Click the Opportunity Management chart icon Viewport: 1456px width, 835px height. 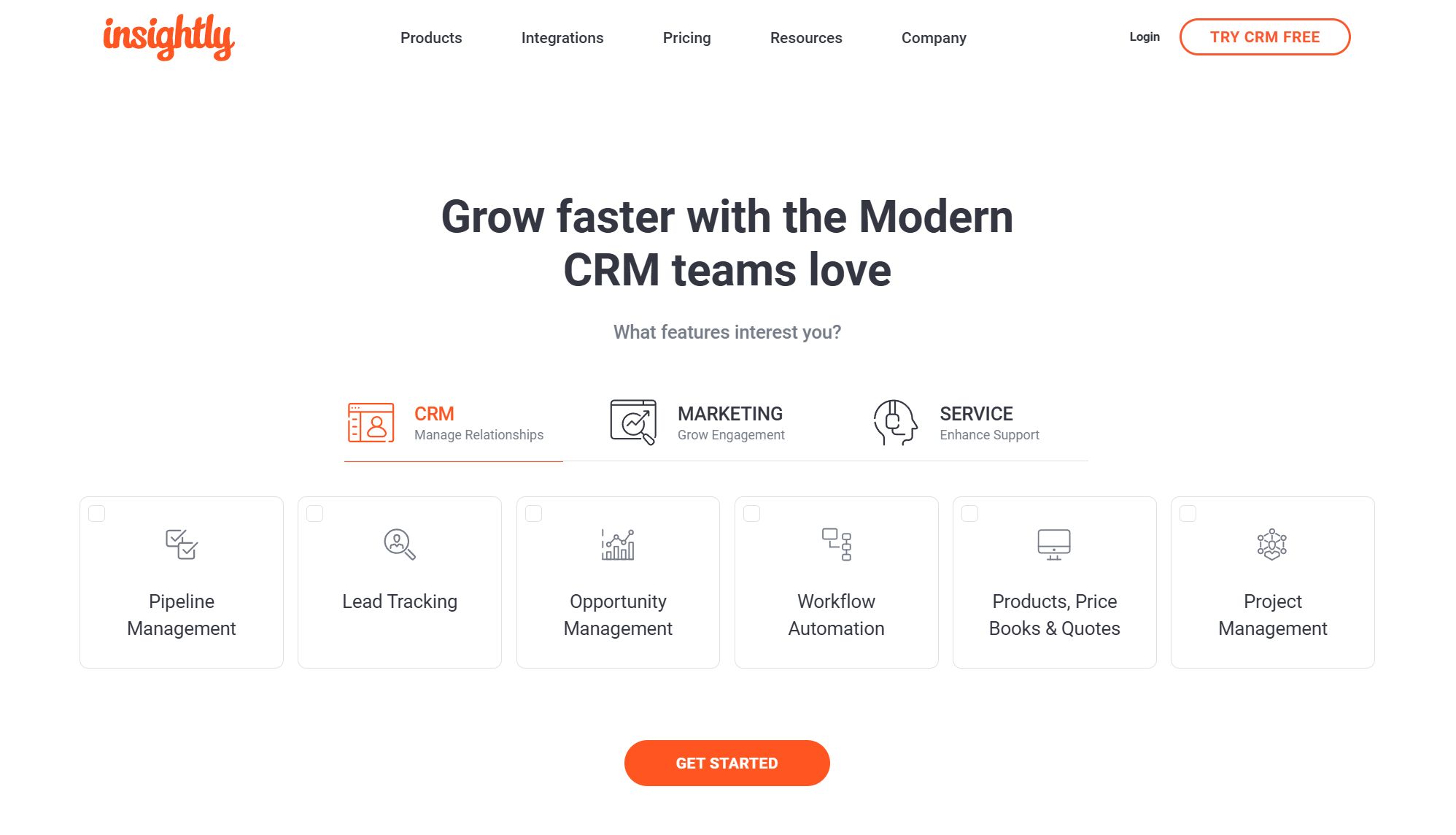617,544
